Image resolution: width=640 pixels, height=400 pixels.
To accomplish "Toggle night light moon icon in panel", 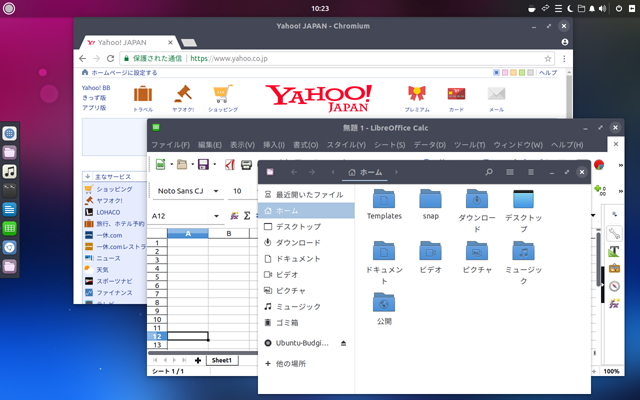I will (x=570, y=9).
